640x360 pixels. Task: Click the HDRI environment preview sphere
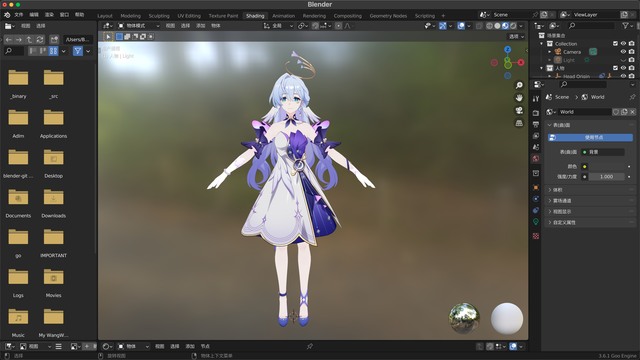(464, 318)
